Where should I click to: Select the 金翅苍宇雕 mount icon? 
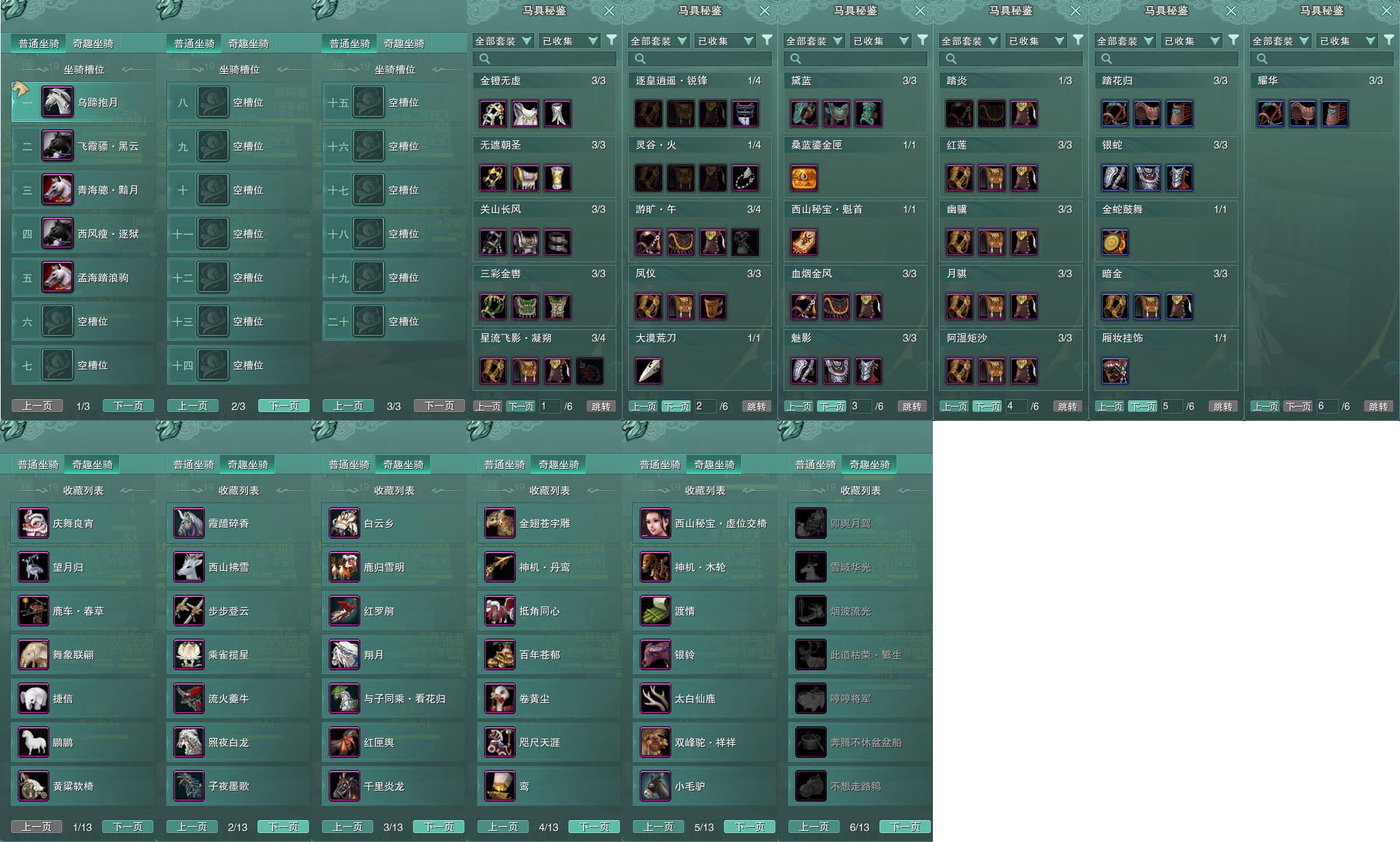click(500, 523)
